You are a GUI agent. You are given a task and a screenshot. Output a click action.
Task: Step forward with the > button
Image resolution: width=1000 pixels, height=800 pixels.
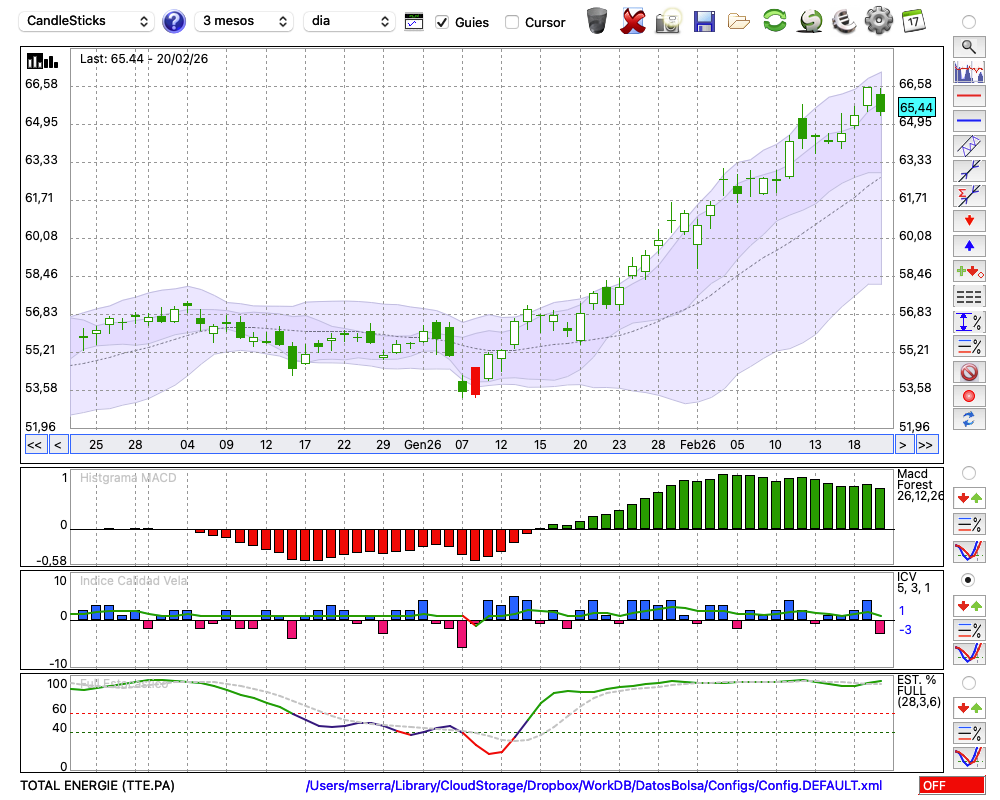(902, 445)
